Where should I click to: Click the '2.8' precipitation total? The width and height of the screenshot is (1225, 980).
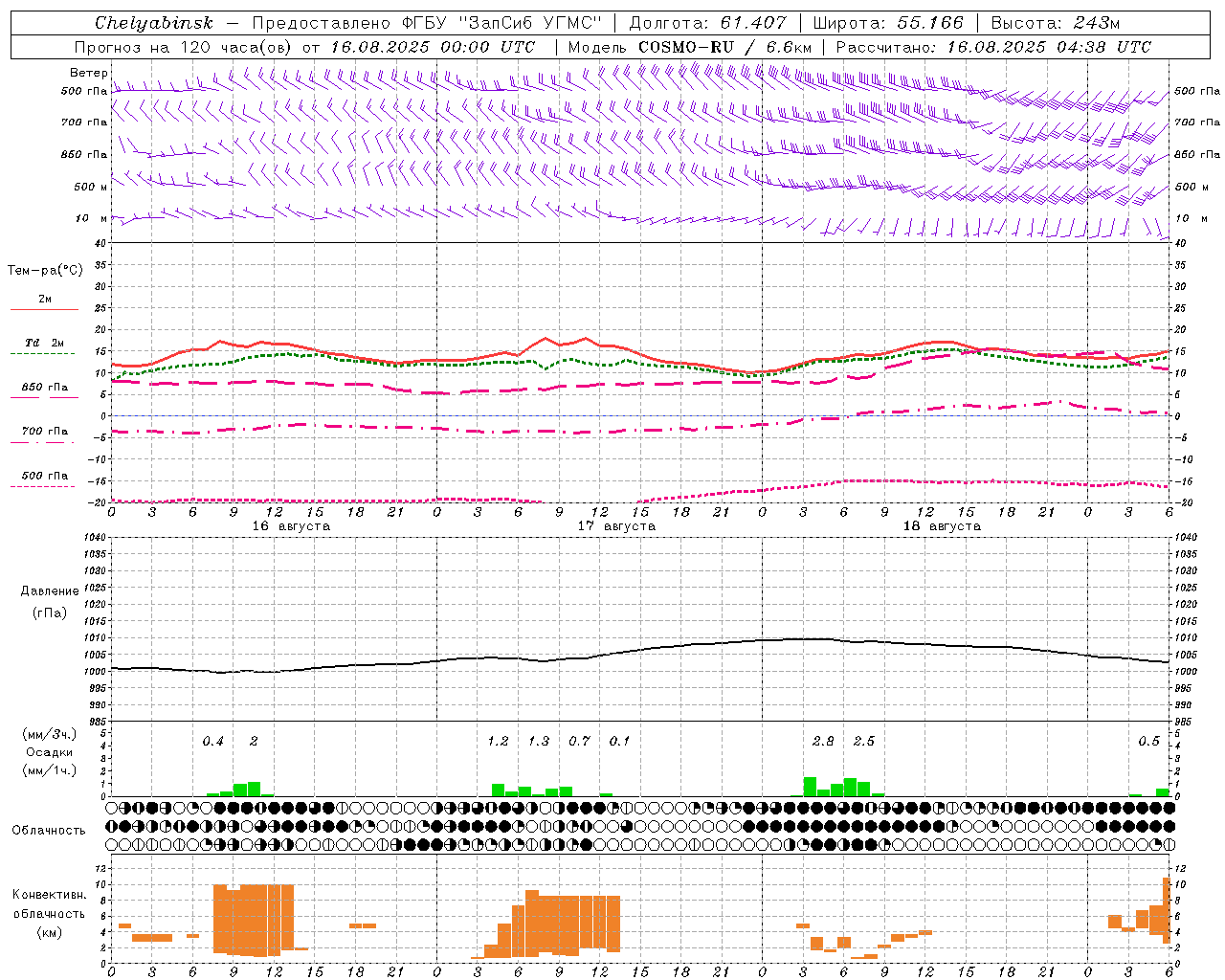click(823, 742)
